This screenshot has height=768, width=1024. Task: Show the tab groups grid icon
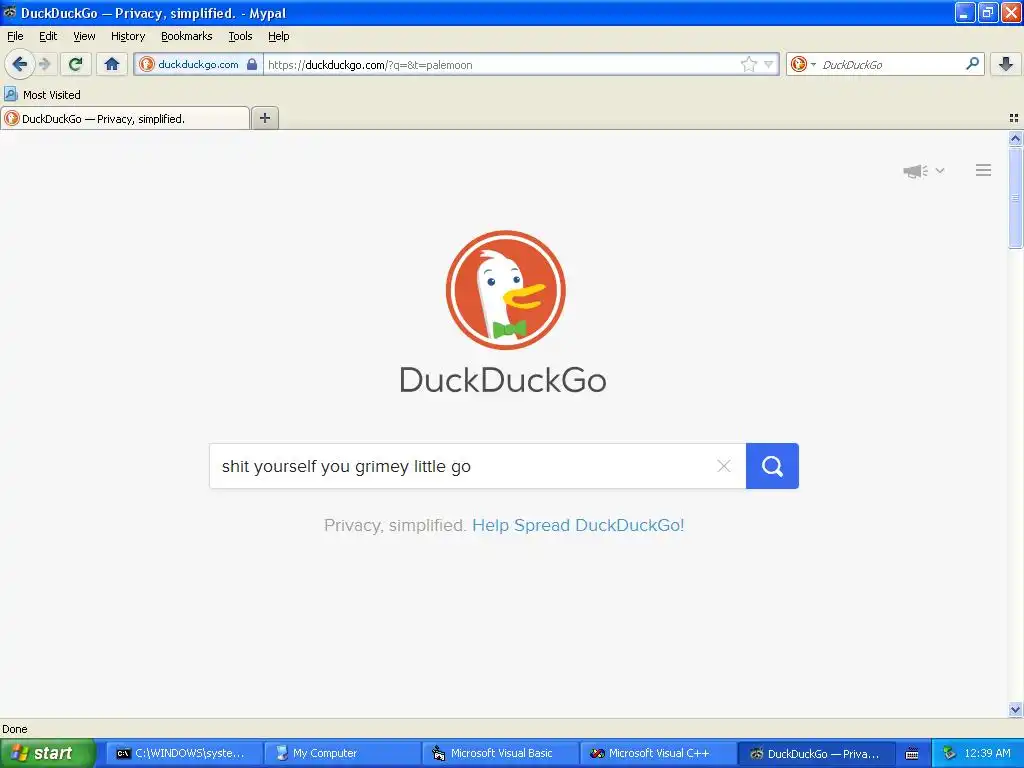(x=1014, y=118)
